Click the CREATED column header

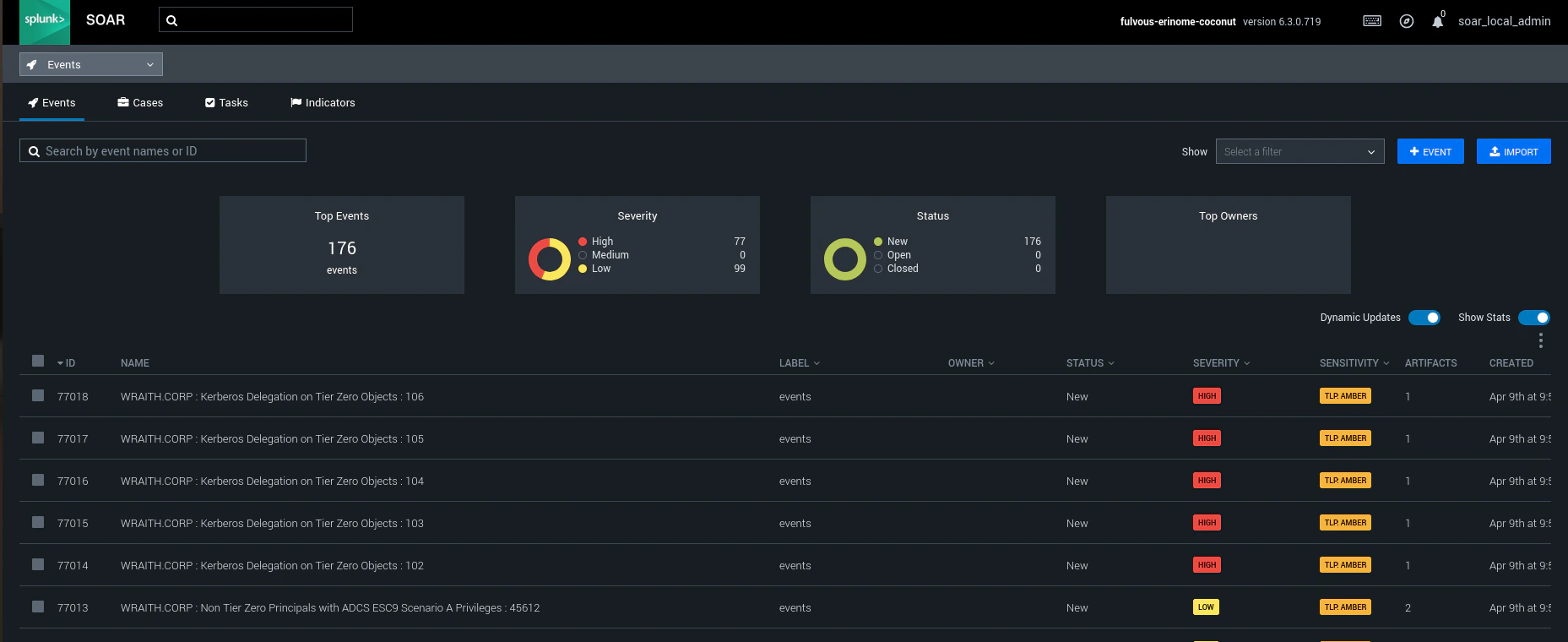click(x=1511, y=363)
